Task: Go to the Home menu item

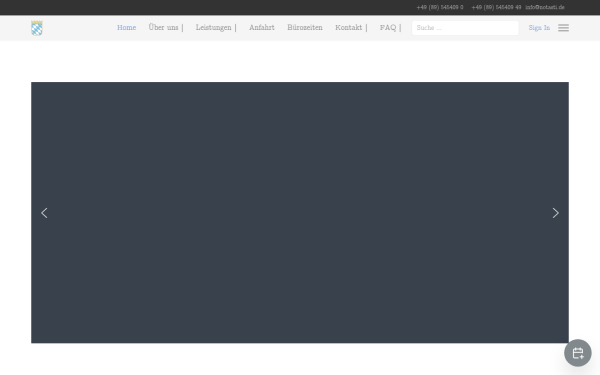Action: [127, 28]
